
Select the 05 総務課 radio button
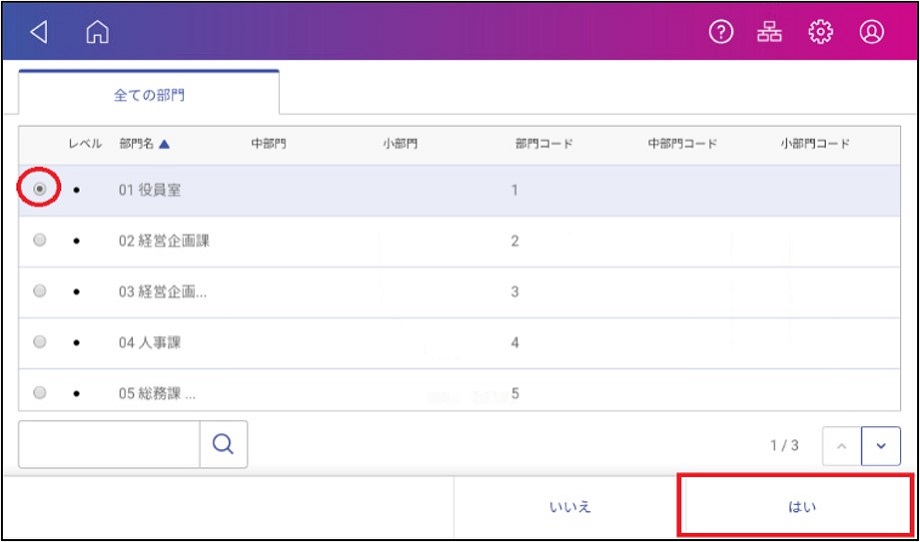[x=39, y=392]
